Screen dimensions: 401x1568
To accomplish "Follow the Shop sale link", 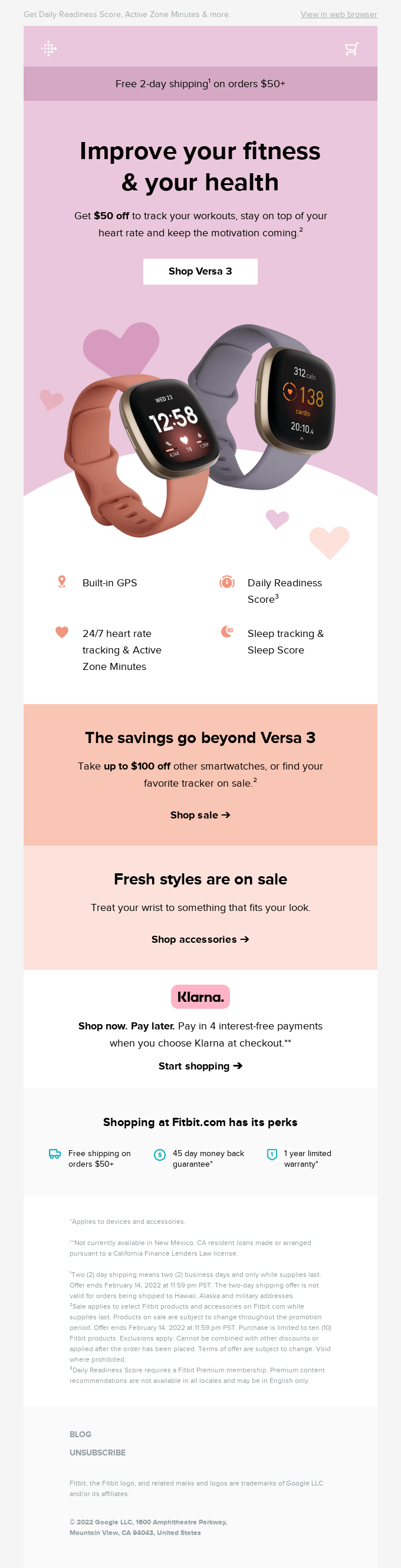I will point(200,815).
